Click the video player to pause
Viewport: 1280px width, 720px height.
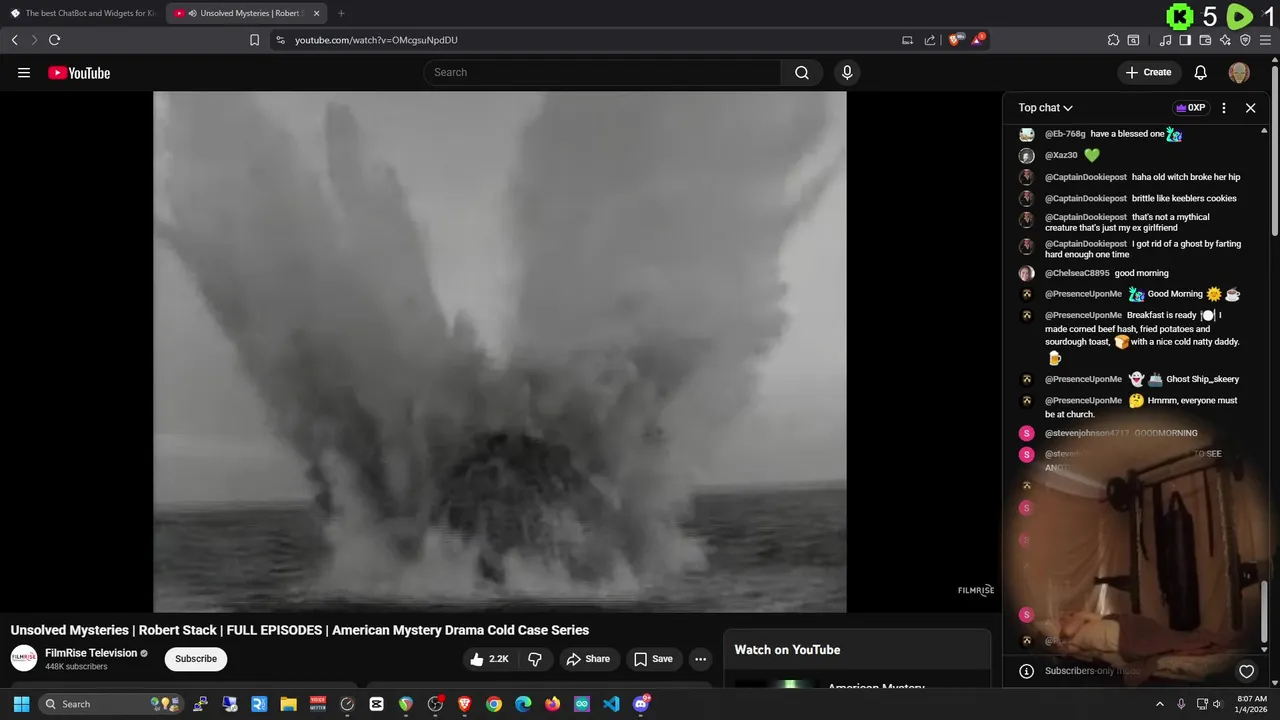(500, 352)
